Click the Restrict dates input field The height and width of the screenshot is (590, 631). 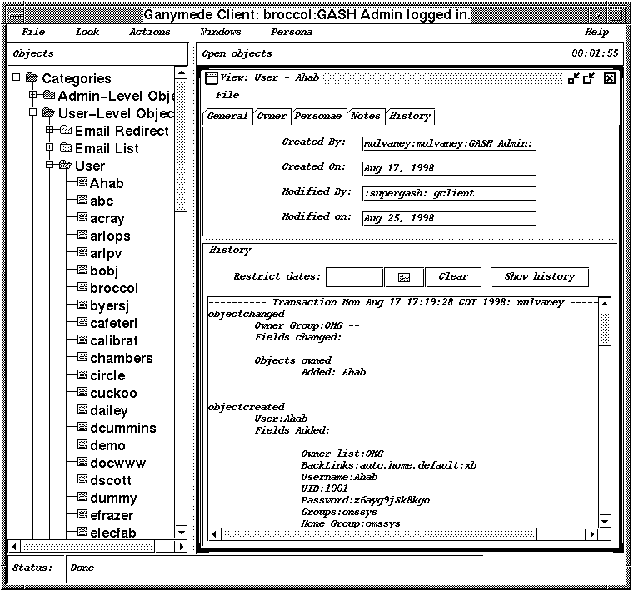coord(355,277)
